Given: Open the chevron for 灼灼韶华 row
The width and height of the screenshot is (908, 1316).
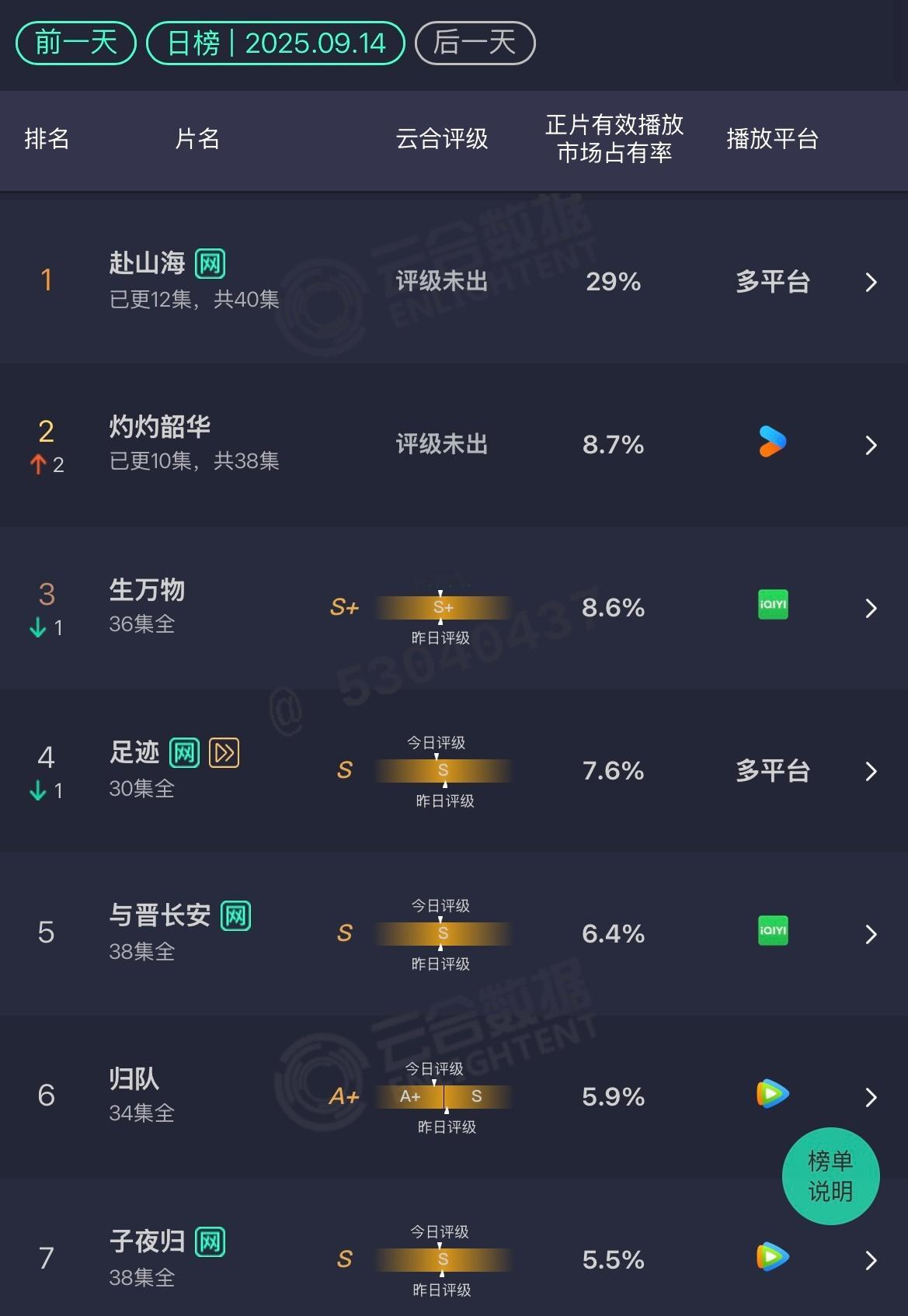Looking at the screenshot, I should (x=871, y=445).
